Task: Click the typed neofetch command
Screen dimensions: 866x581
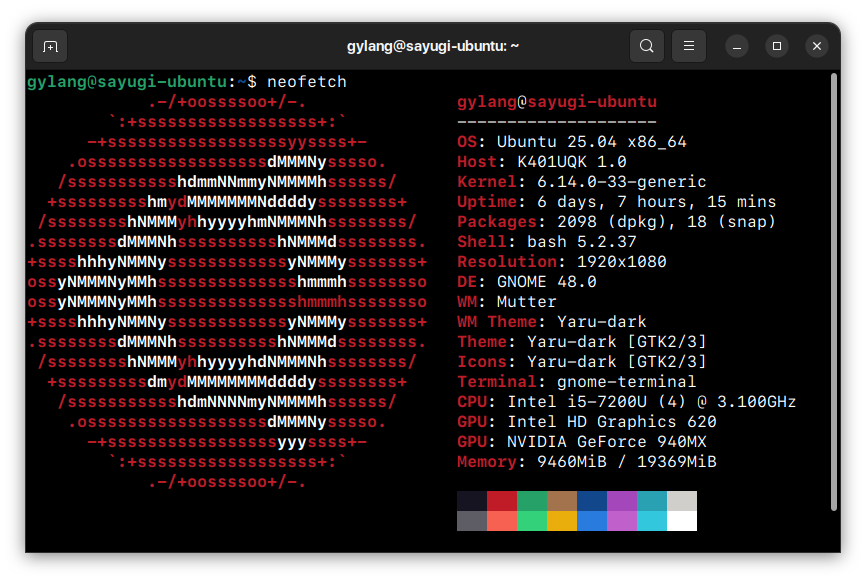Action: pos(306,81)
